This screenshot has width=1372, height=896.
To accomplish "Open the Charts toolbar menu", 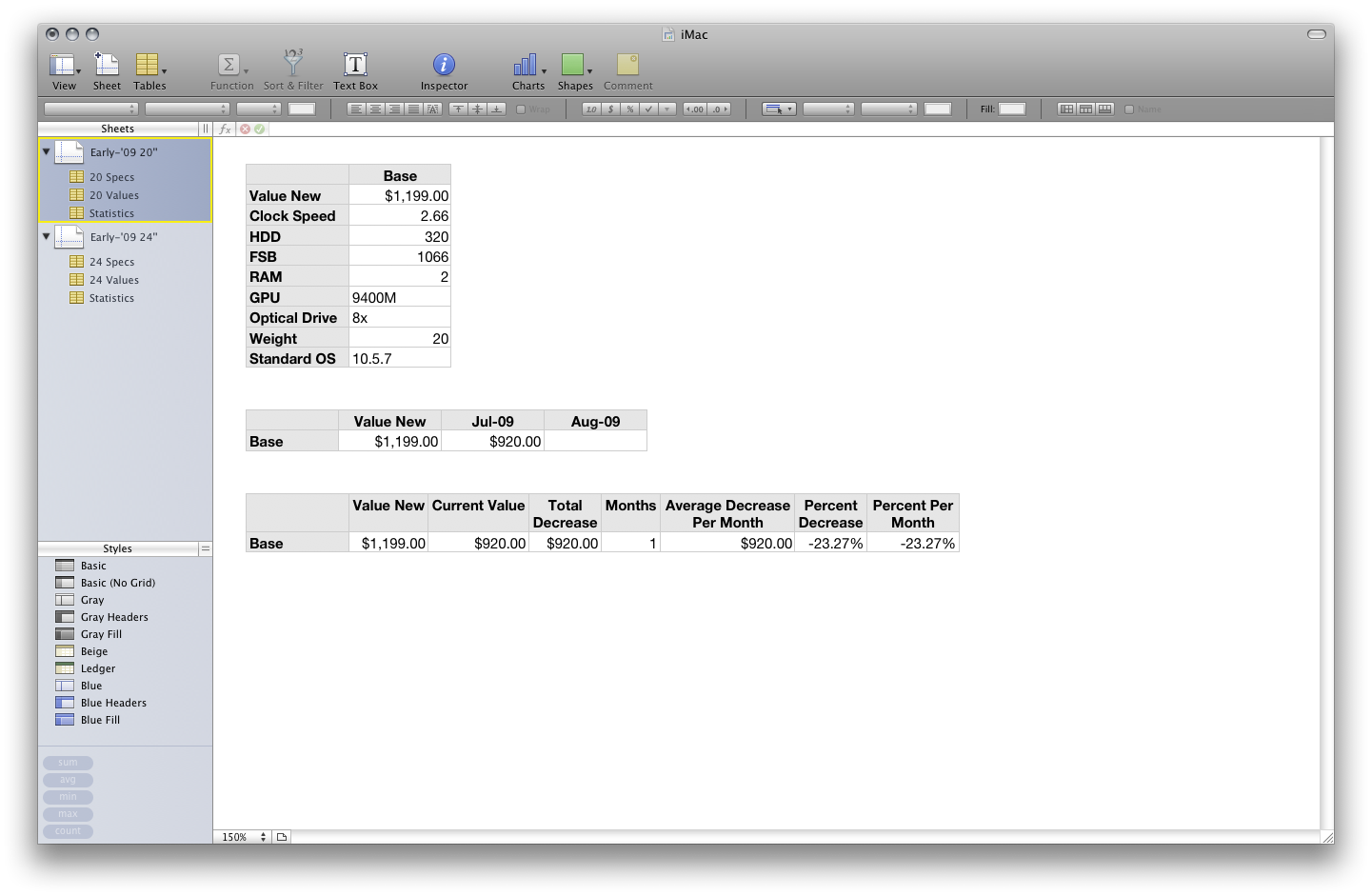I will coord(528,71).
